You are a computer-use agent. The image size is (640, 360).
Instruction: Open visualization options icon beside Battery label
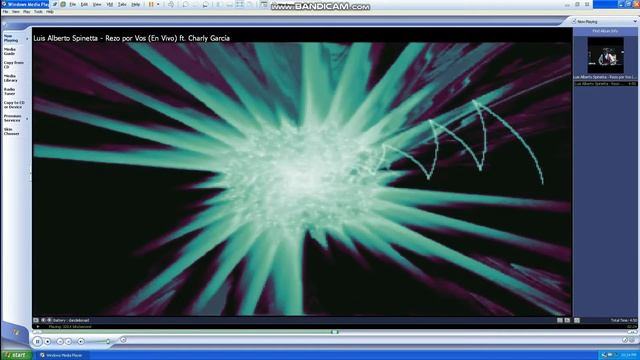[36, 320]
